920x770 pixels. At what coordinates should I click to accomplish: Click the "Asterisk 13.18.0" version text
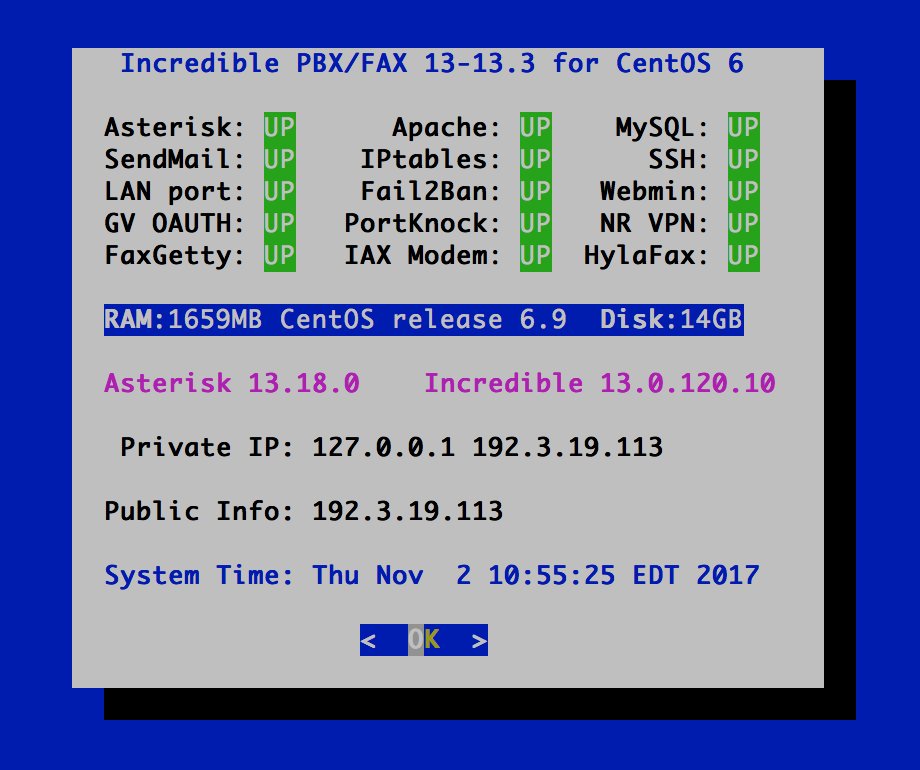[x=232, y=383]
